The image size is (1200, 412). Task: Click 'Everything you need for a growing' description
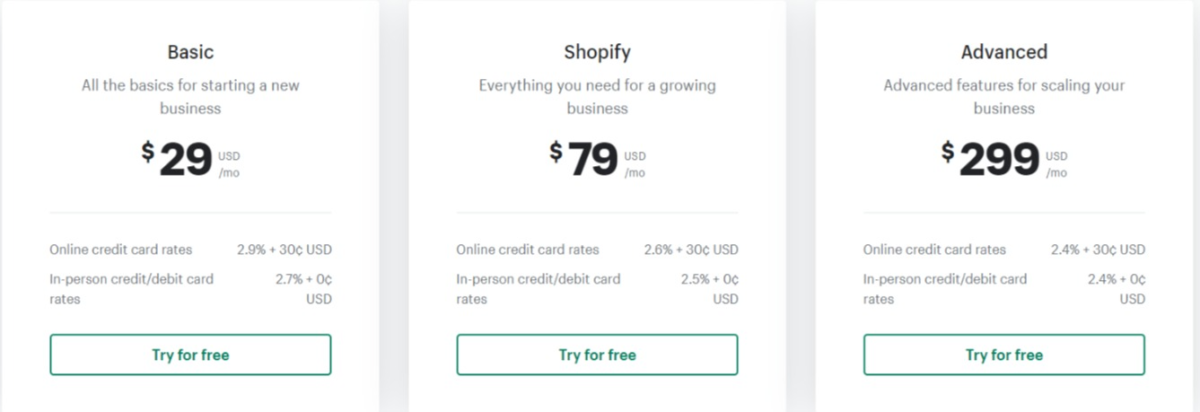tap(597, 96)
